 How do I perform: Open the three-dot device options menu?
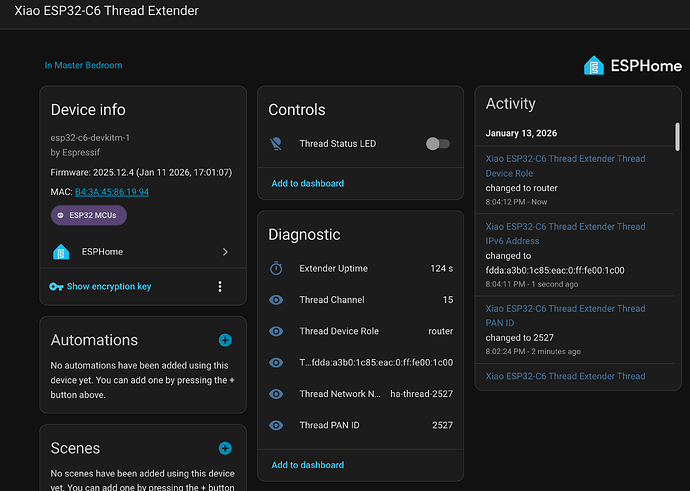tap(220, 287)
